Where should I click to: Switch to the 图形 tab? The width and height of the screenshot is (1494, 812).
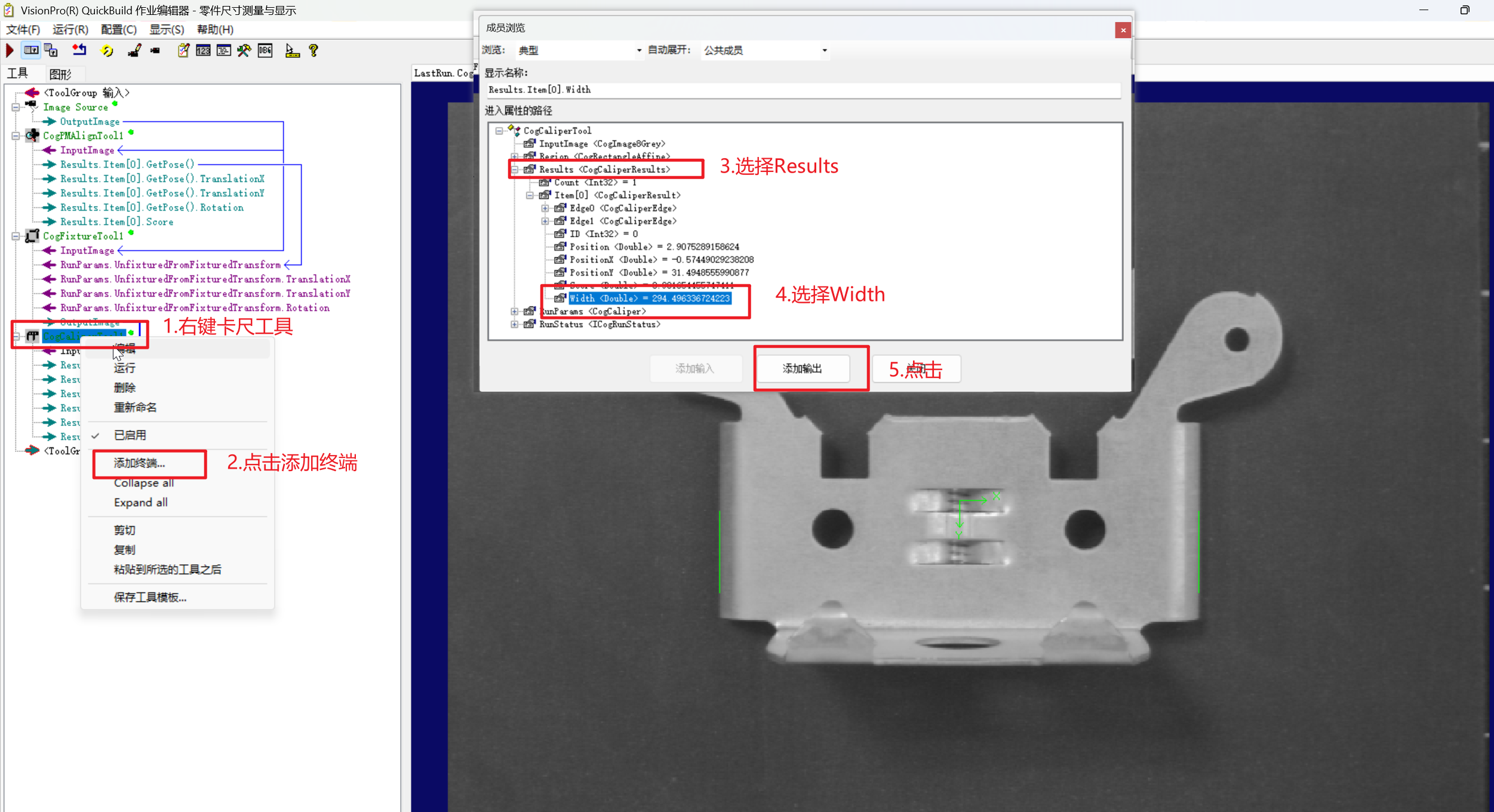(60, 74)
